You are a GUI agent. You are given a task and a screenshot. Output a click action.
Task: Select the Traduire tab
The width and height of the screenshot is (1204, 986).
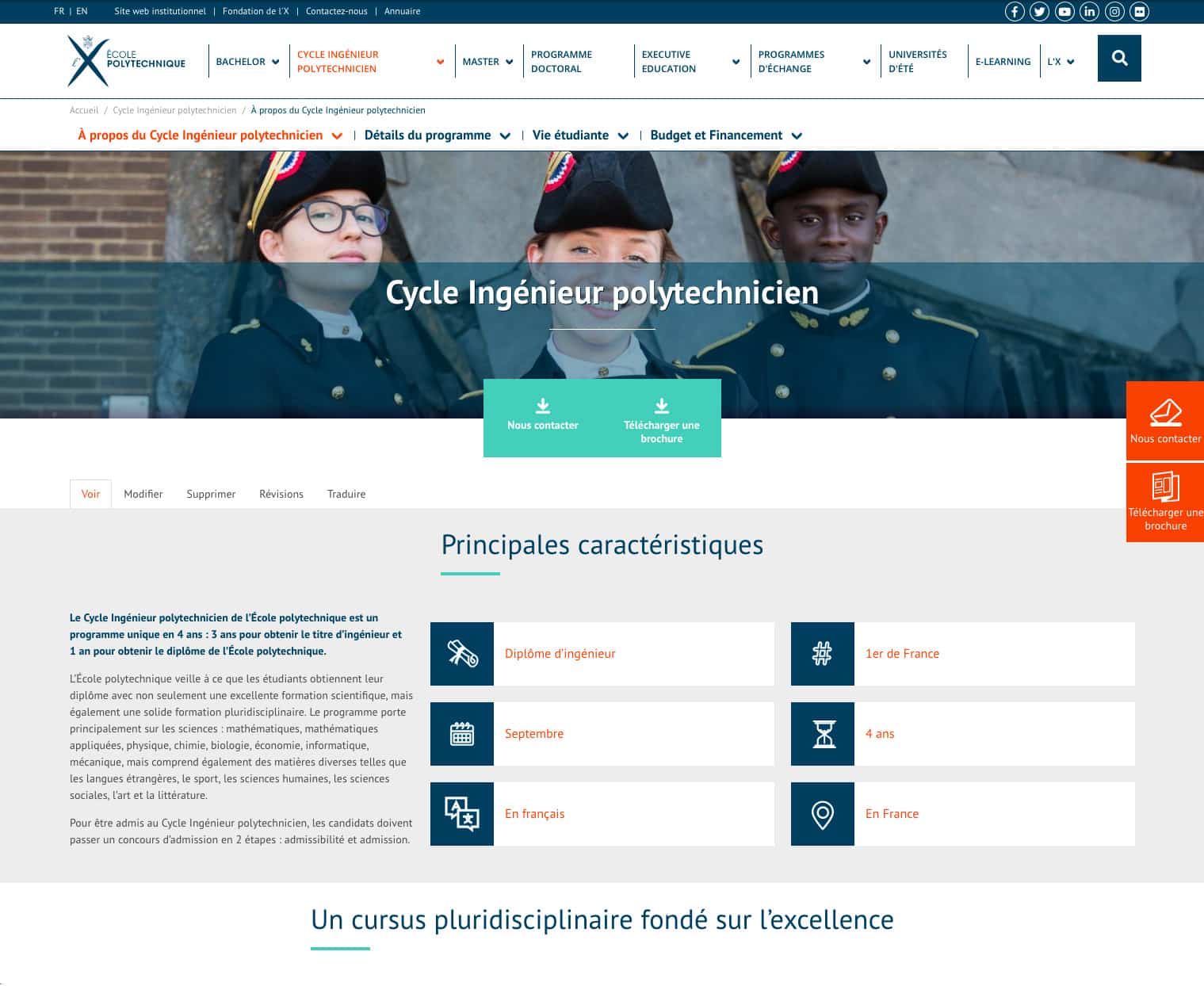pos(346,494)
